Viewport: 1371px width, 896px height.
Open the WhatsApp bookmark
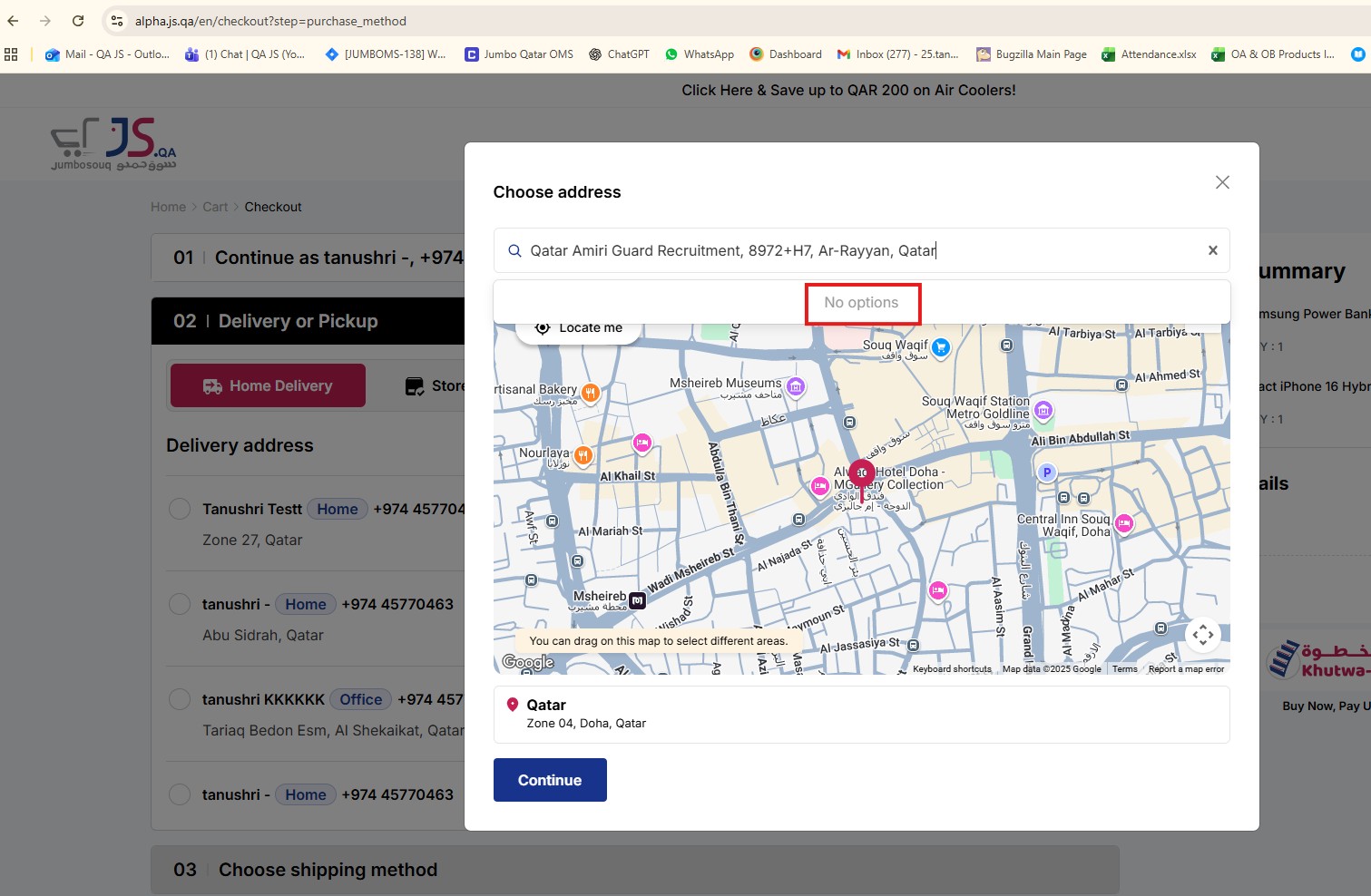tap(700, 54)
